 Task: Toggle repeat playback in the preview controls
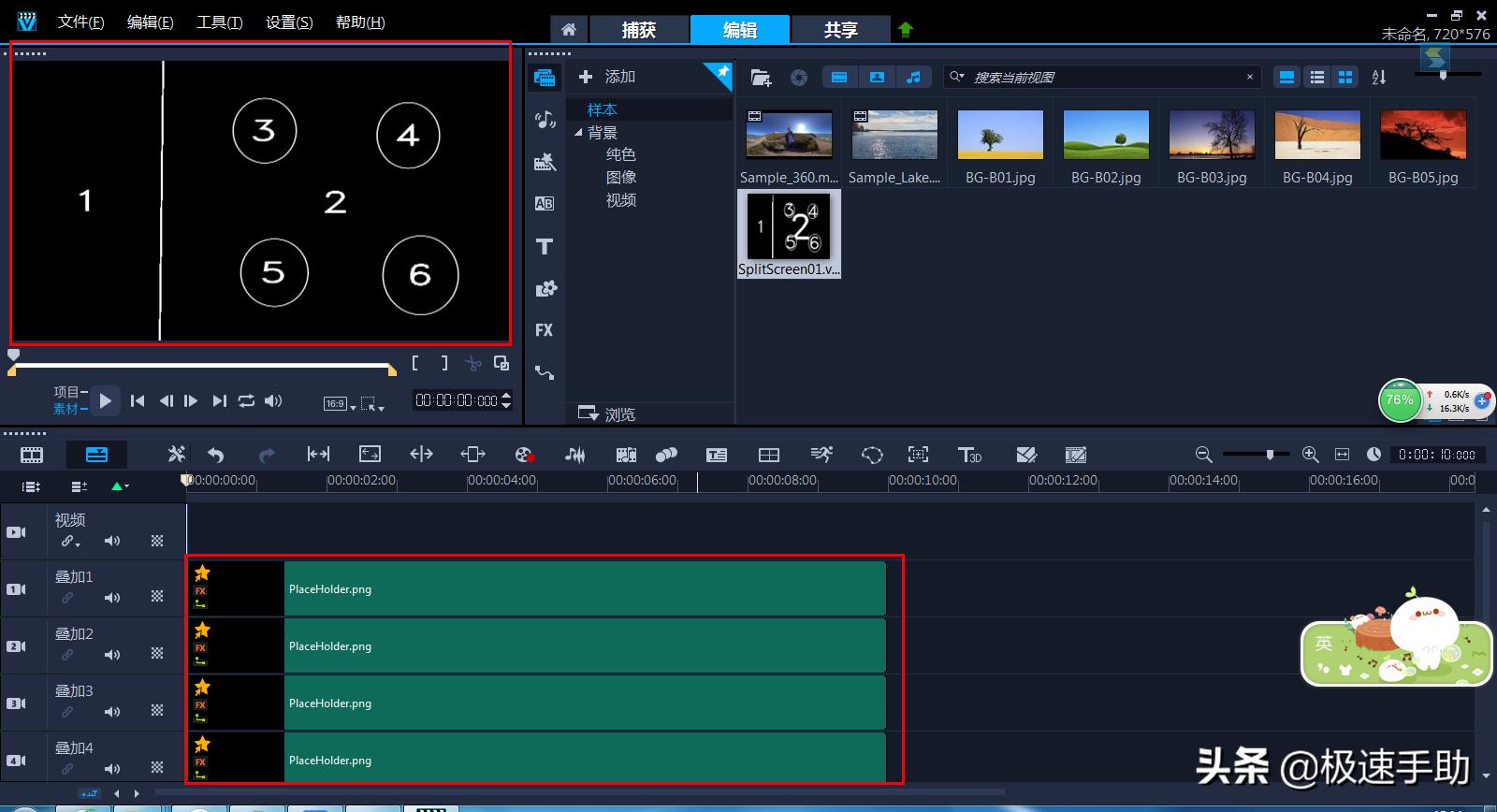click(246, 400)
